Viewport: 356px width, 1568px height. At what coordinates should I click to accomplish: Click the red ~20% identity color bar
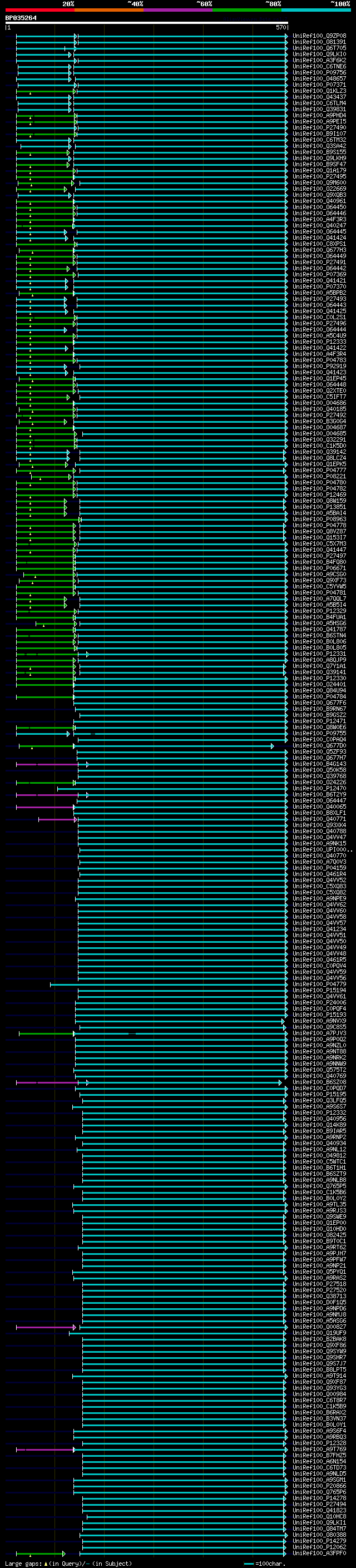pos(39,10)
